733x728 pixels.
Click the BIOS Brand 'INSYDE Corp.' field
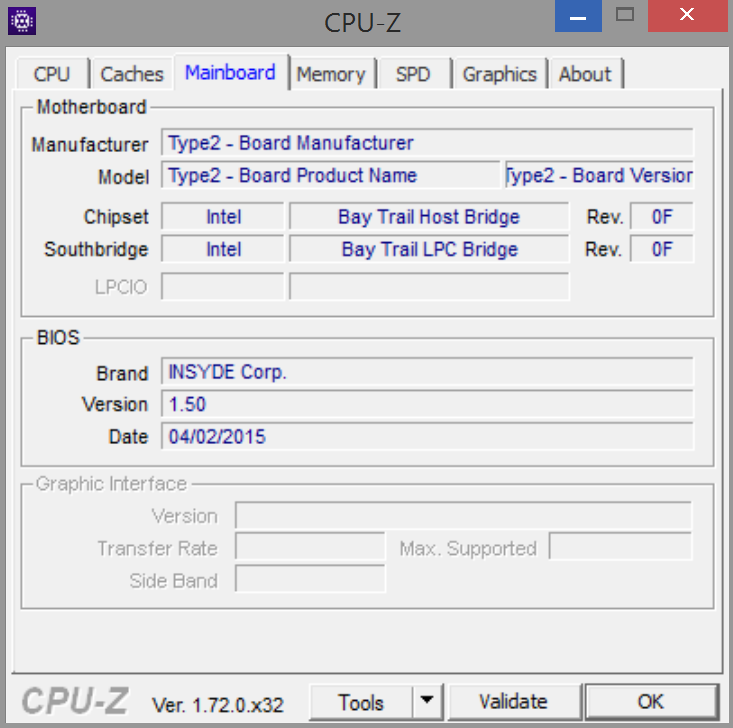tap(427, 372)
